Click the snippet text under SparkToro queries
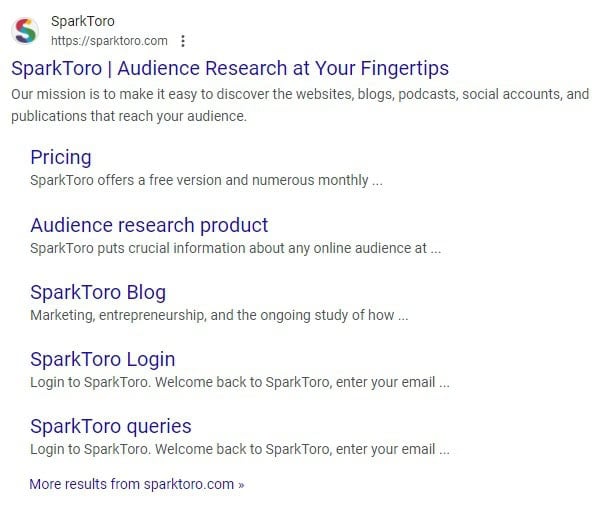The image size is (608, 505). pyautogui.click(x=240, y=450)
